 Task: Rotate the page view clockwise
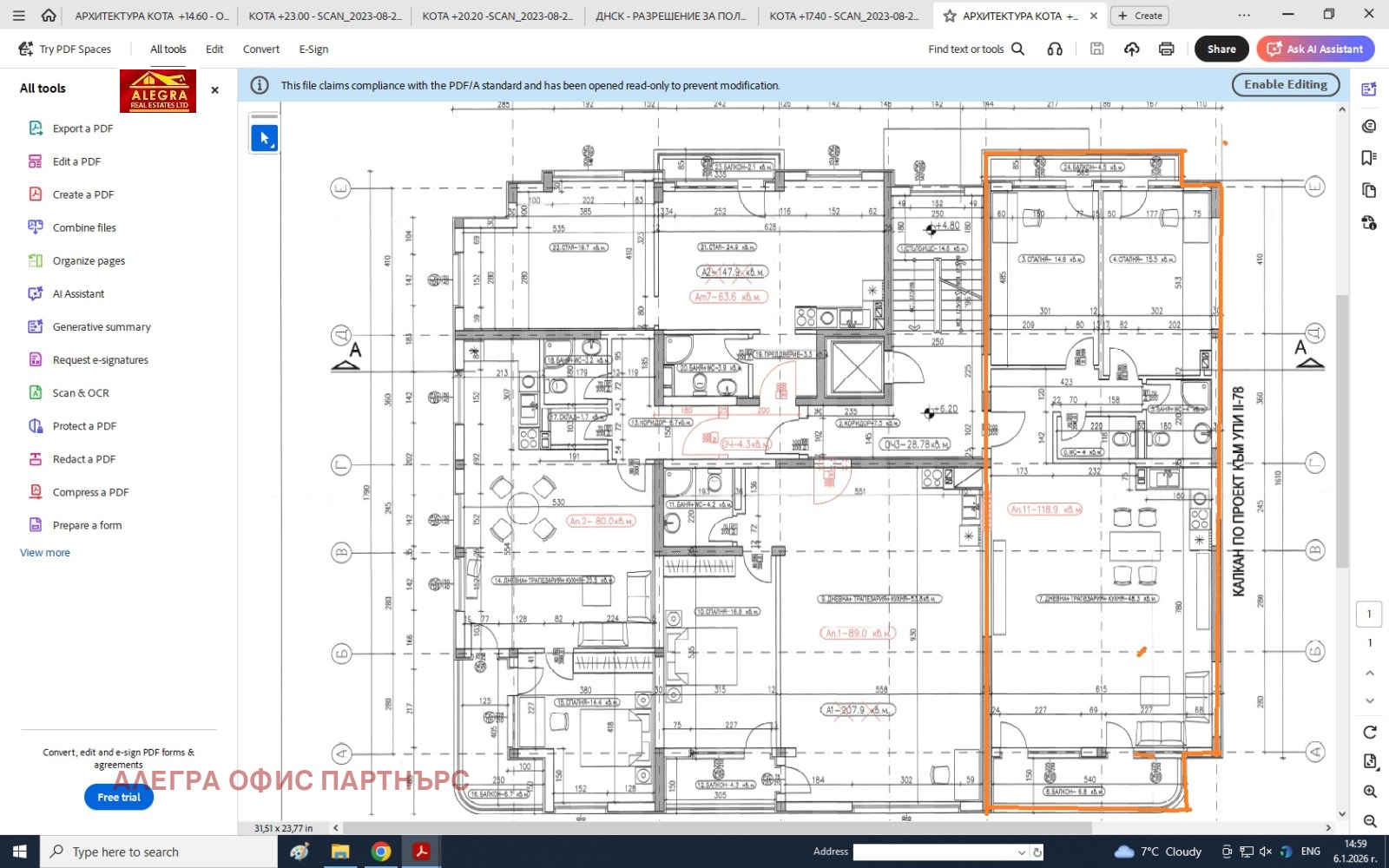coord(1370,732)
